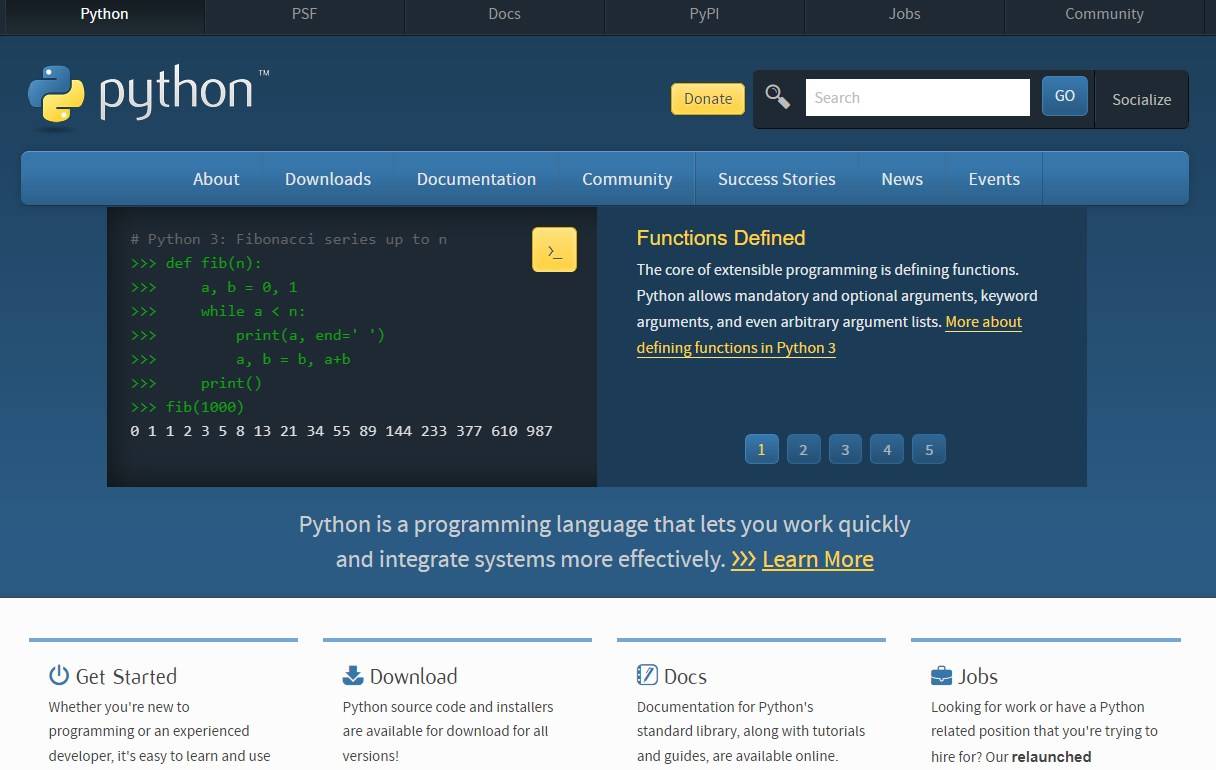
Task: Click the triple chevron before Learn More
Action: point(743,559)
